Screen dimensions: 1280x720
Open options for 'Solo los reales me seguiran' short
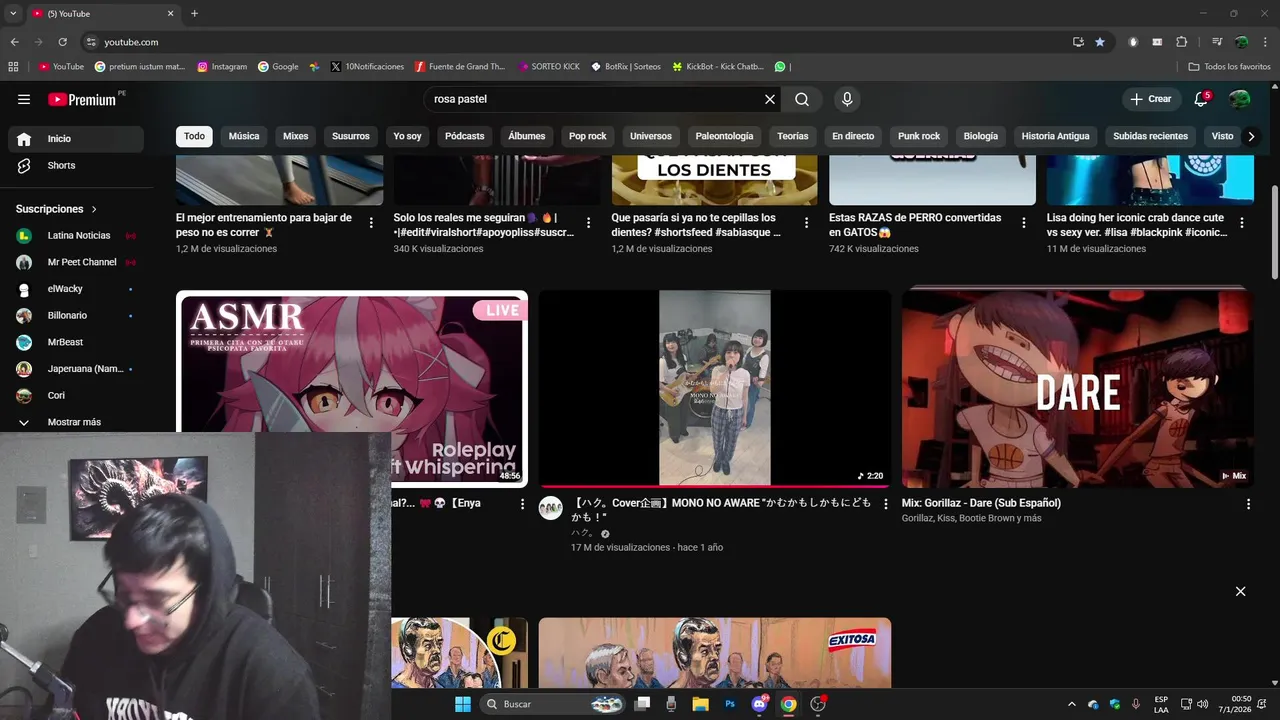(x=588, y=223)
